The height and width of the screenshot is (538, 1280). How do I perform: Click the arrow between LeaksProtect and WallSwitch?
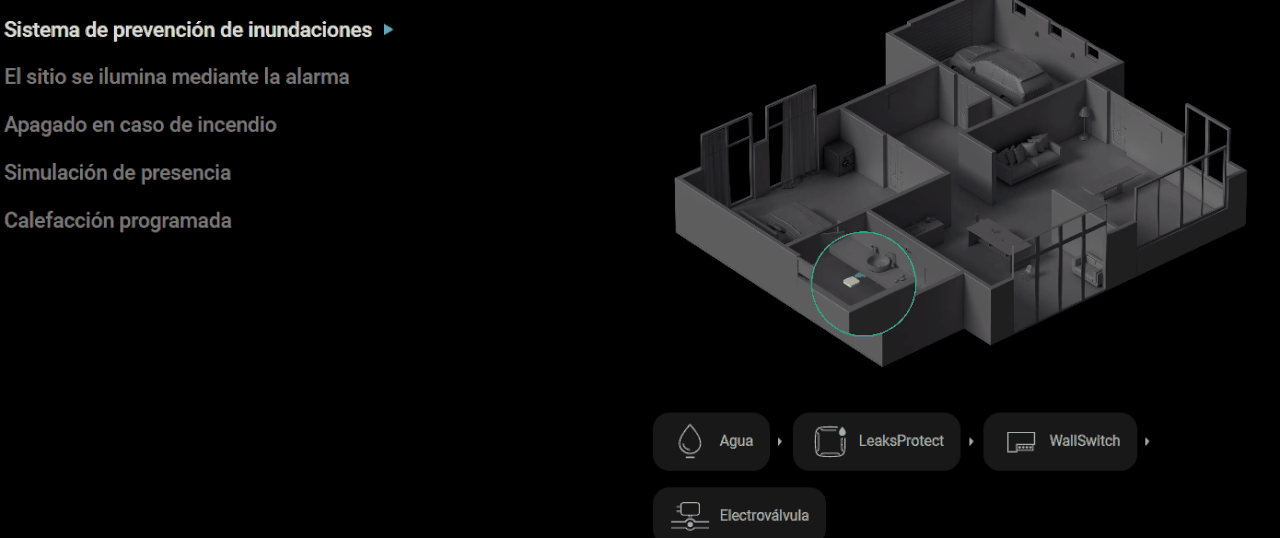pos(971,441)
